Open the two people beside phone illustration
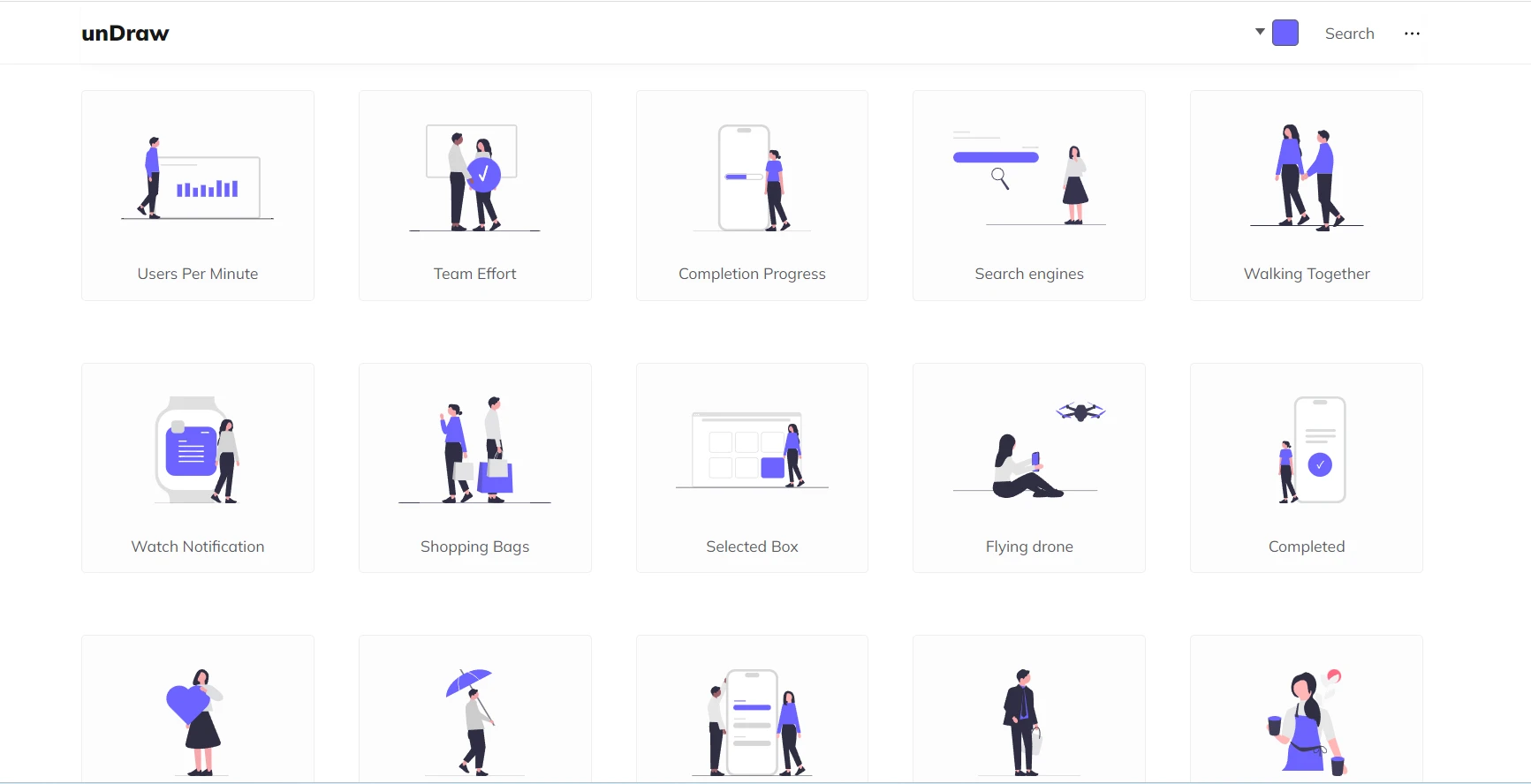The image size is (1531, 784). click(x=752, y=709)
